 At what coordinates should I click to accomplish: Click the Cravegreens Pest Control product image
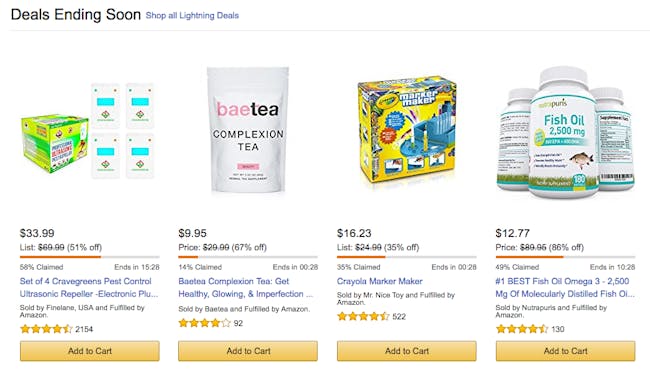(x=88, y=131)
